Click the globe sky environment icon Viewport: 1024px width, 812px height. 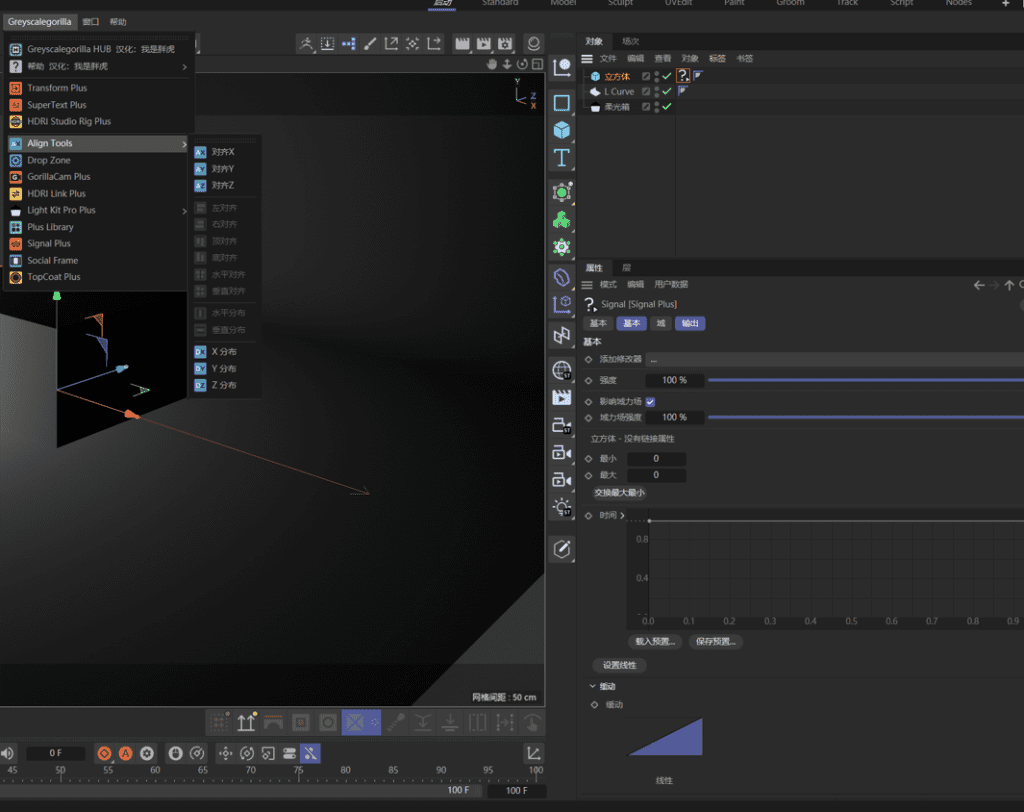[562, 370]
